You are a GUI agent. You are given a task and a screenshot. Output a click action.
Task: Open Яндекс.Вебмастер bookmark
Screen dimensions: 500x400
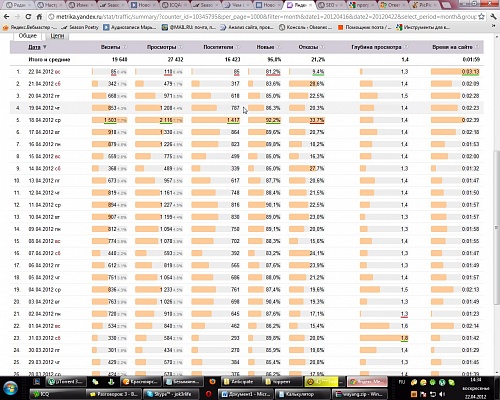(29, 27)
